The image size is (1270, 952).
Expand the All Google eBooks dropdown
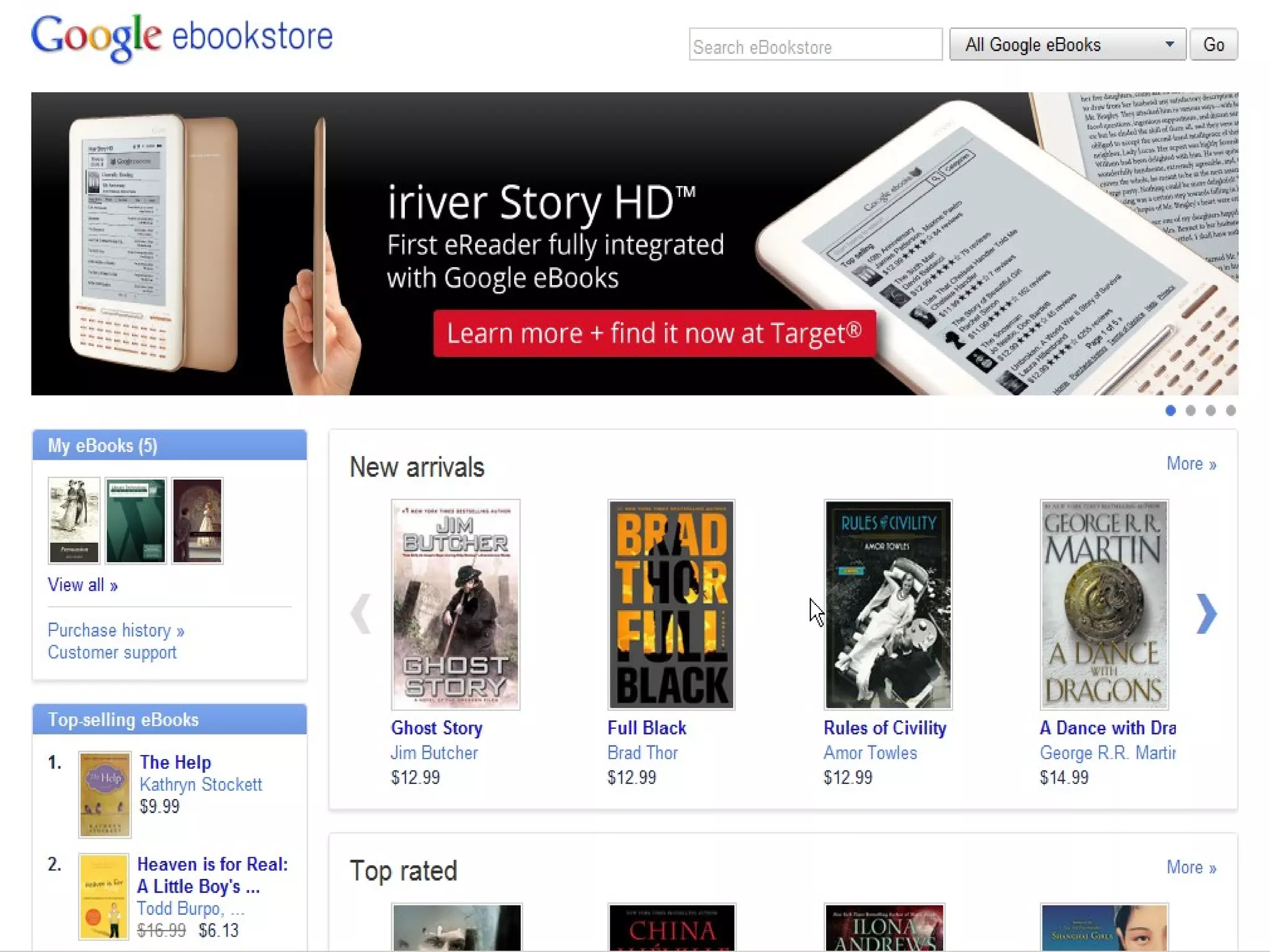point(1067,45)
